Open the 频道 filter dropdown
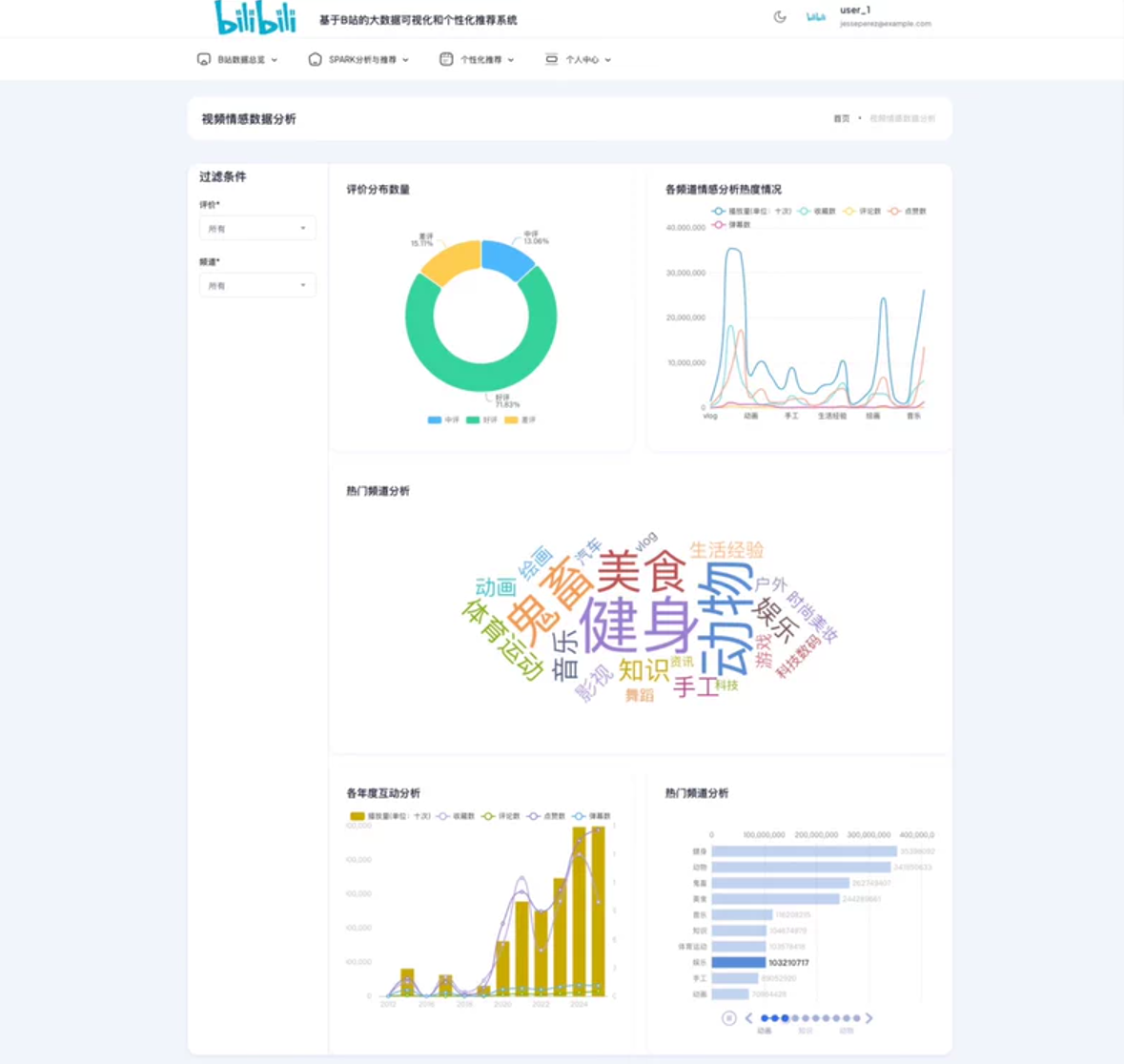This screenshot has height=1064, width=1124. (x=257, y=285)
